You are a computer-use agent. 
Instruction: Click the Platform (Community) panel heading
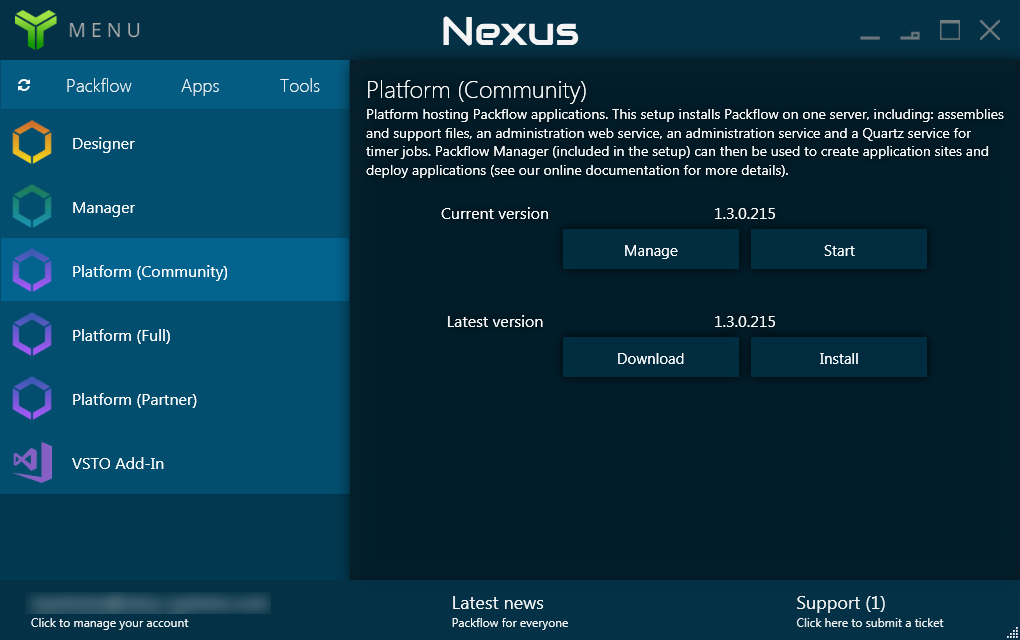[x=476, y=90]
